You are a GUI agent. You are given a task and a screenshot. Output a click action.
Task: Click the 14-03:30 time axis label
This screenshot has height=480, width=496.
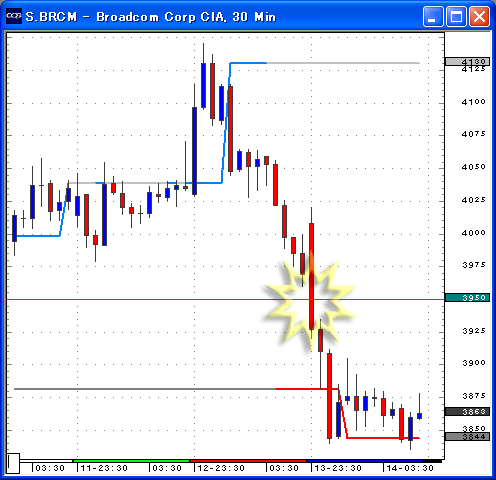[x=410, y=468]
